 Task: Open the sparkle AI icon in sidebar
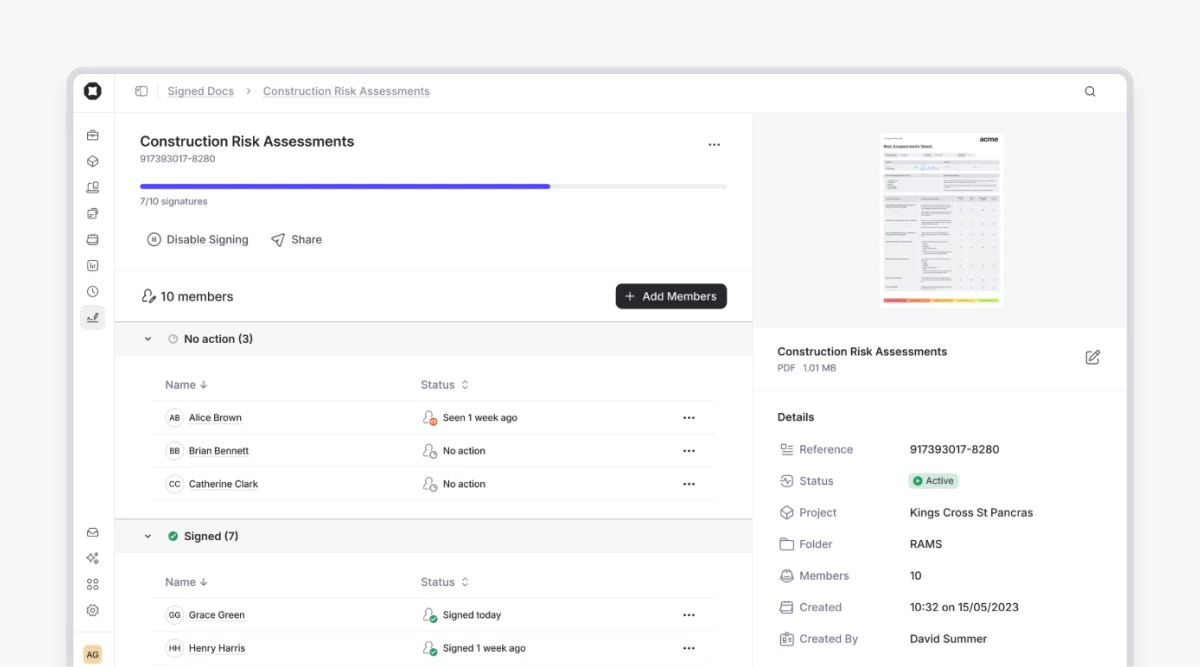tap(93, 559)
